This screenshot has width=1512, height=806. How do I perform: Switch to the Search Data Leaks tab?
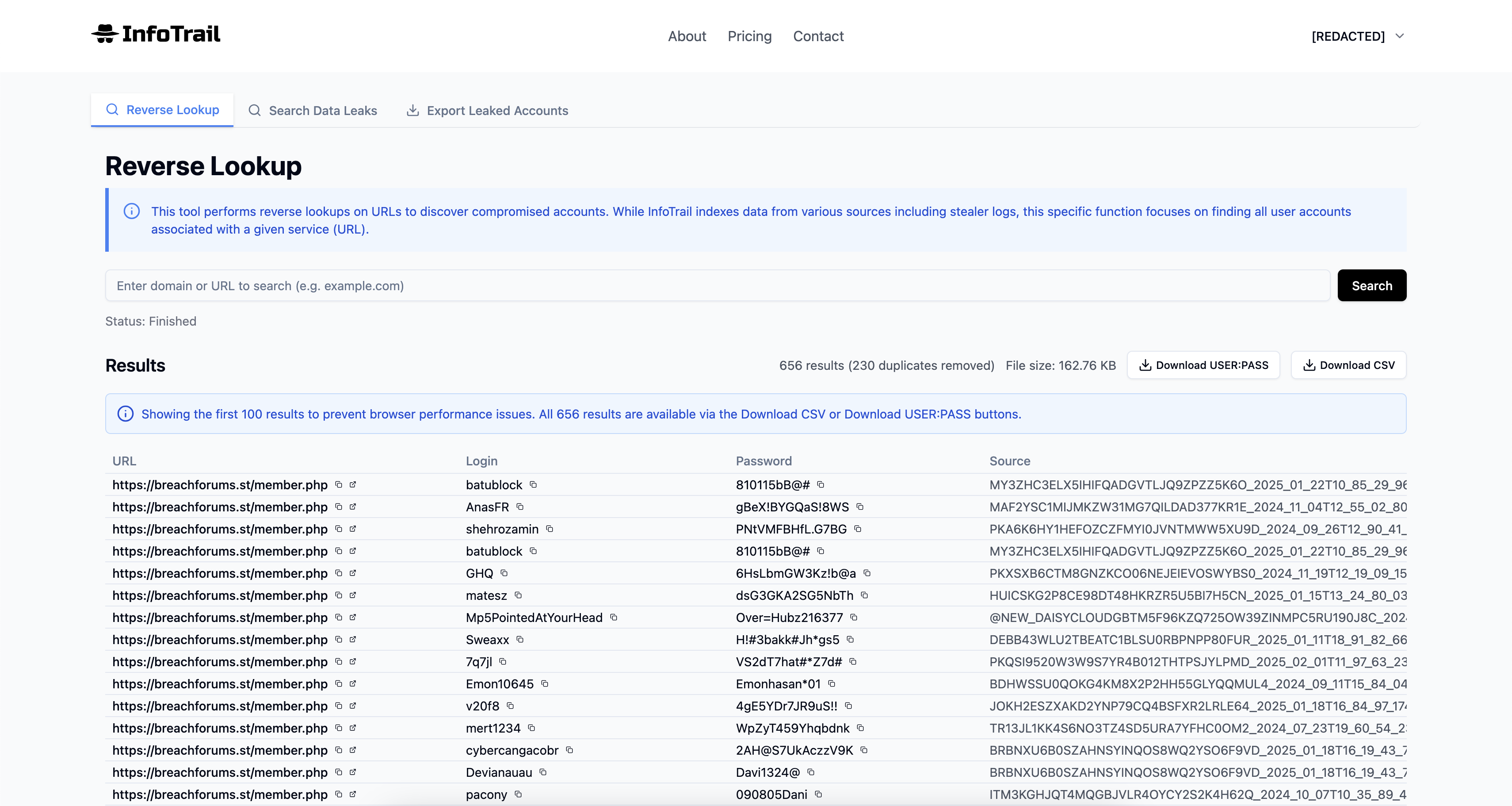point(313,111)
